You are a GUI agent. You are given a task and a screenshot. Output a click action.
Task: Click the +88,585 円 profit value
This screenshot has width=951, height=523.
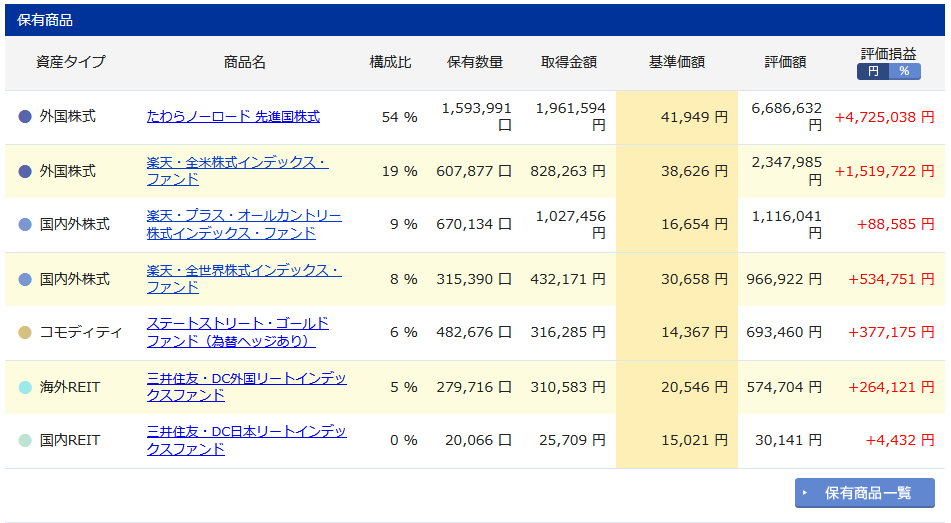click(x=895, y=224)
